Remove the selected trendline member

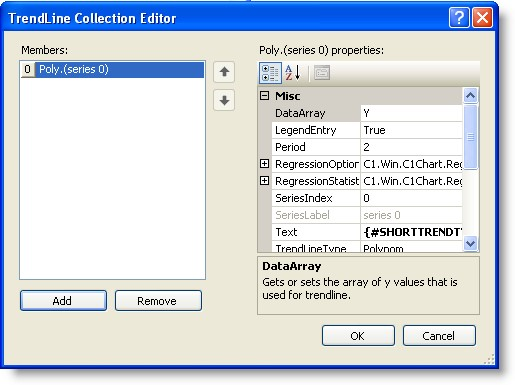pyautogui.click(x=158, y=301)
